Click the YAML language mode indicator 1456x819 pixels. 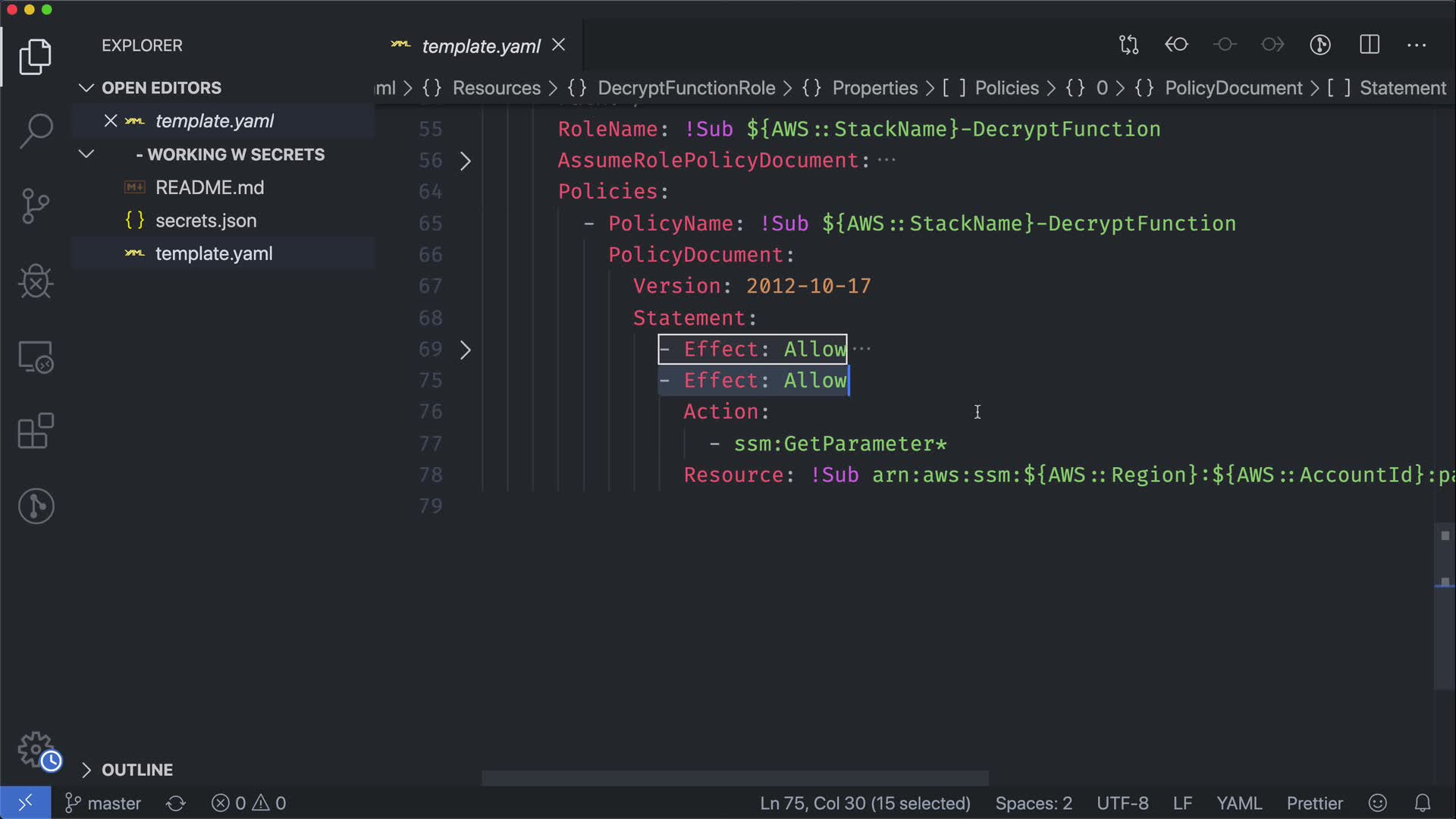tap(1238, 803)
